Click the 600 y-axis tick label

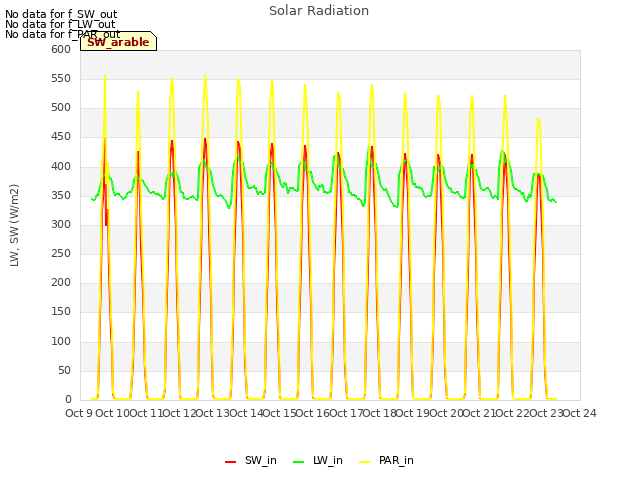pos(61,49)
